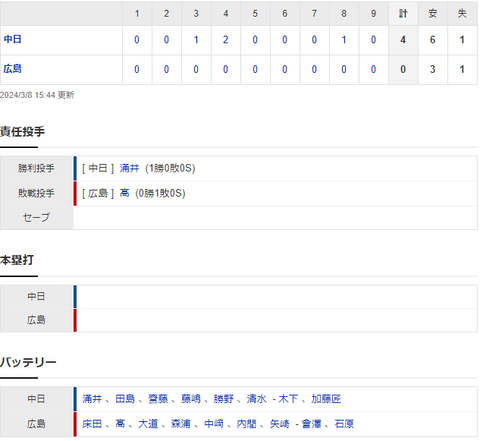480x441 pixels.
Task: Open 森浦 in 広島 battery list
Action: pyautogui.click(x=181, y=424)
